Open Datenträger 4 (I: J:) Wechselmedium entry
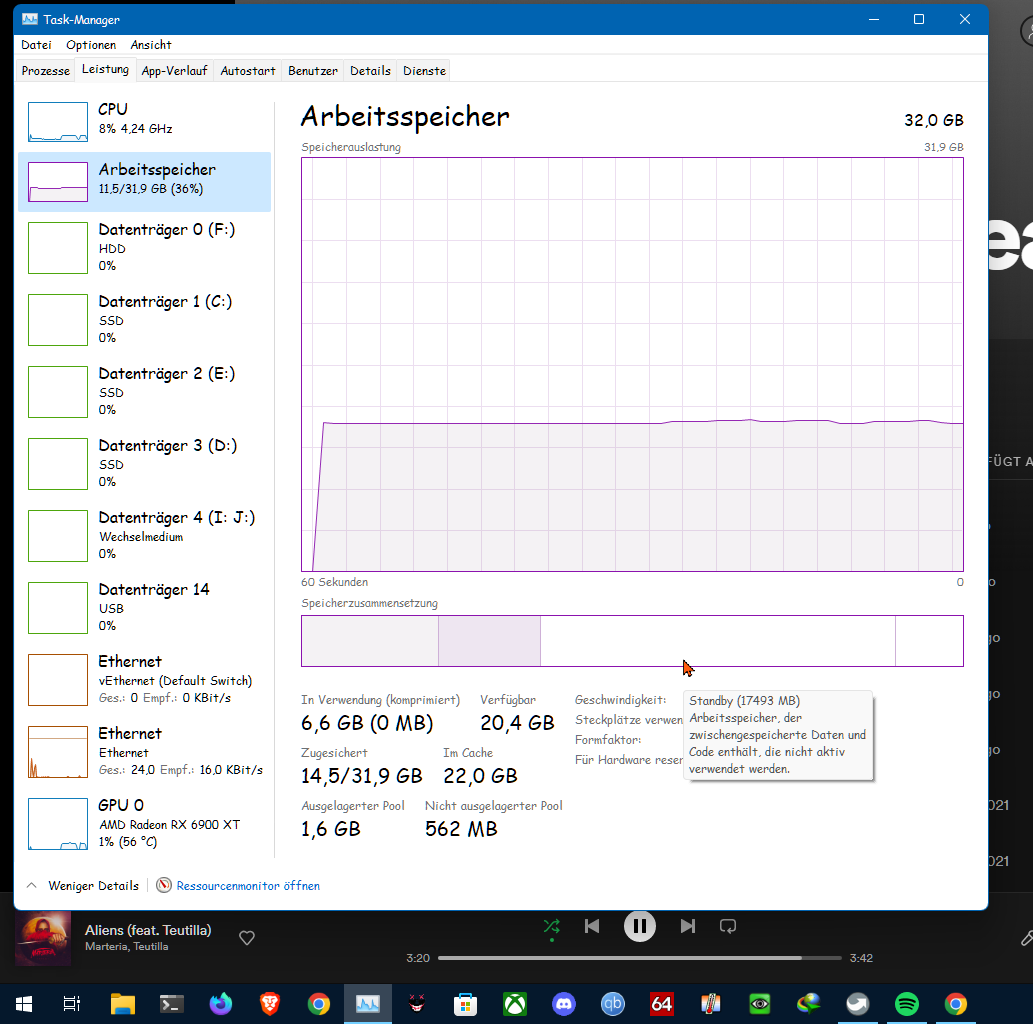The width and height of the screenshot is (1033, 1024). pos(144,536)
